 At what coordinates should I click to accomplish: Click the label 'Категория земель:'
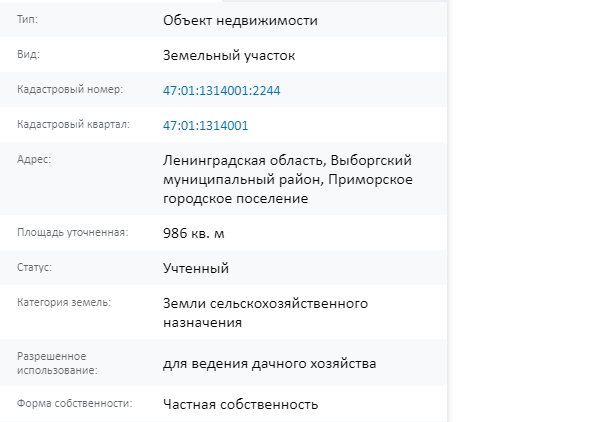[64, 303]
